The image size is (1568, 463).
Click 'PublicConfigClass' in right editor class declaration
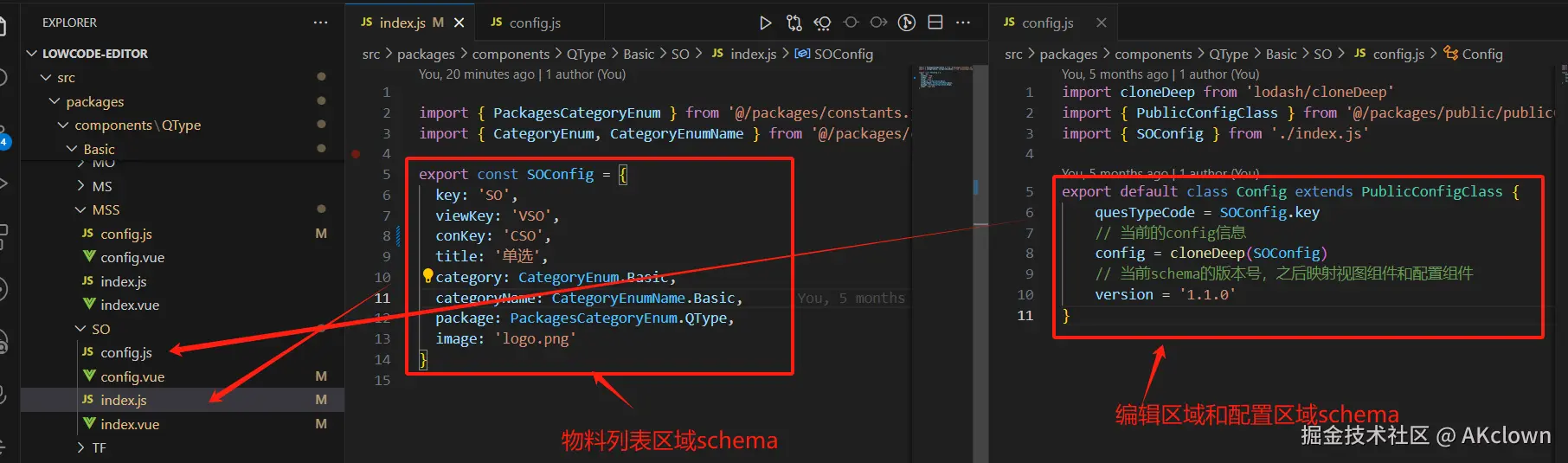[x=1431, y=191]
